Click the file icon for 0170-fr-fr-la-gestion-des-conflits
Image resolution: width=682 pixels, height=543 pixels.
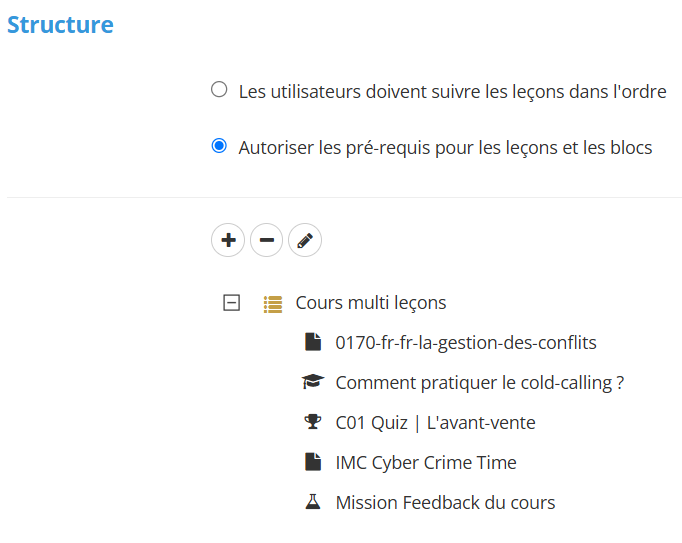(313, 342)
